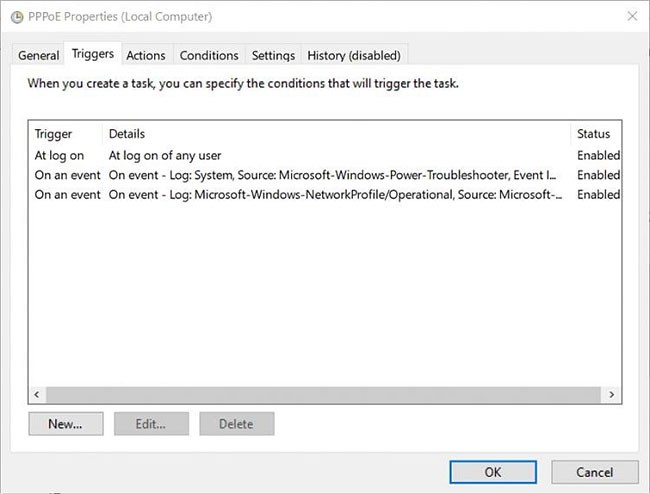Select the Triggers tab
Screen dimensions: 650x494
93,54
